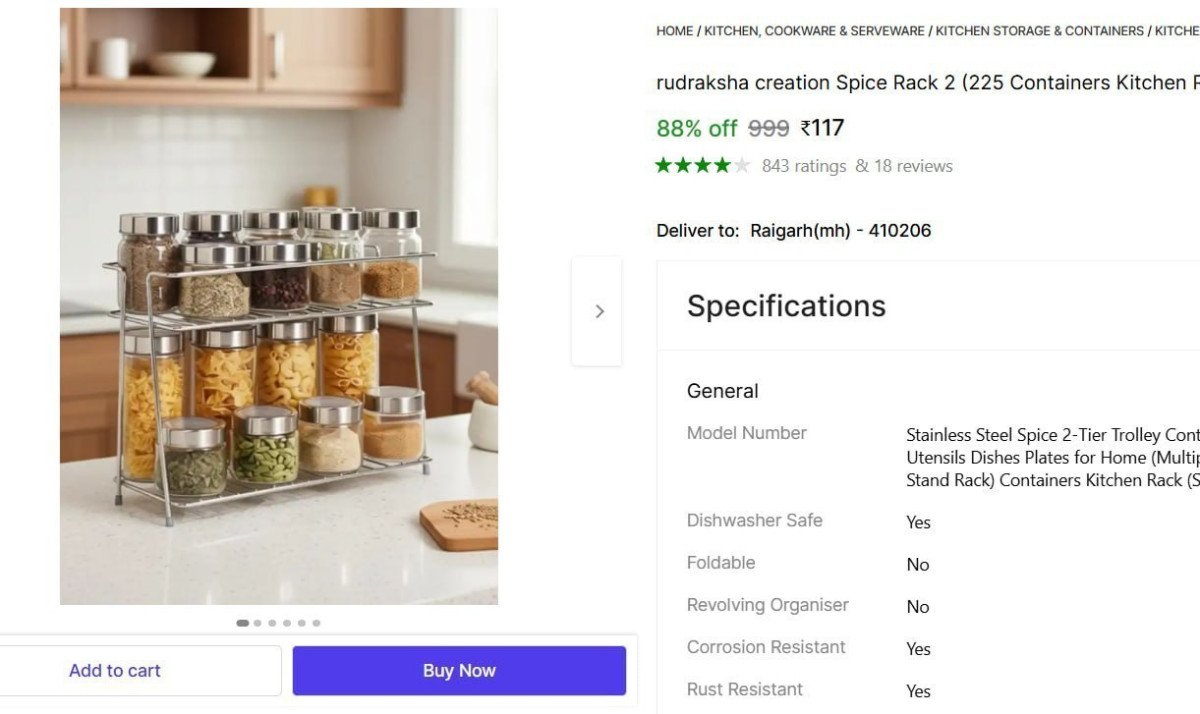Select the second carousel dot

click(257, 622)
